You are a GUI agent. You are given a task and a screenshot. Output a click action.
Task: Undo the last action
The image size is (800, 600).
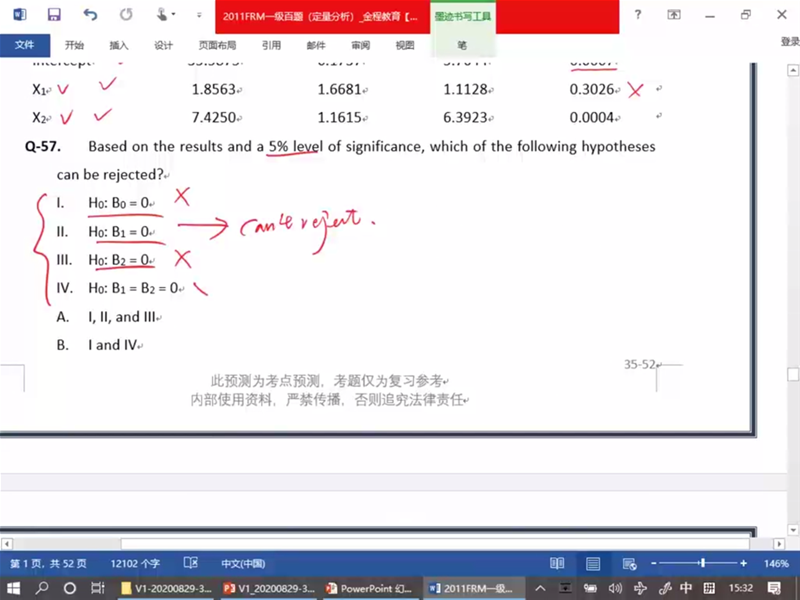point(90,14)
